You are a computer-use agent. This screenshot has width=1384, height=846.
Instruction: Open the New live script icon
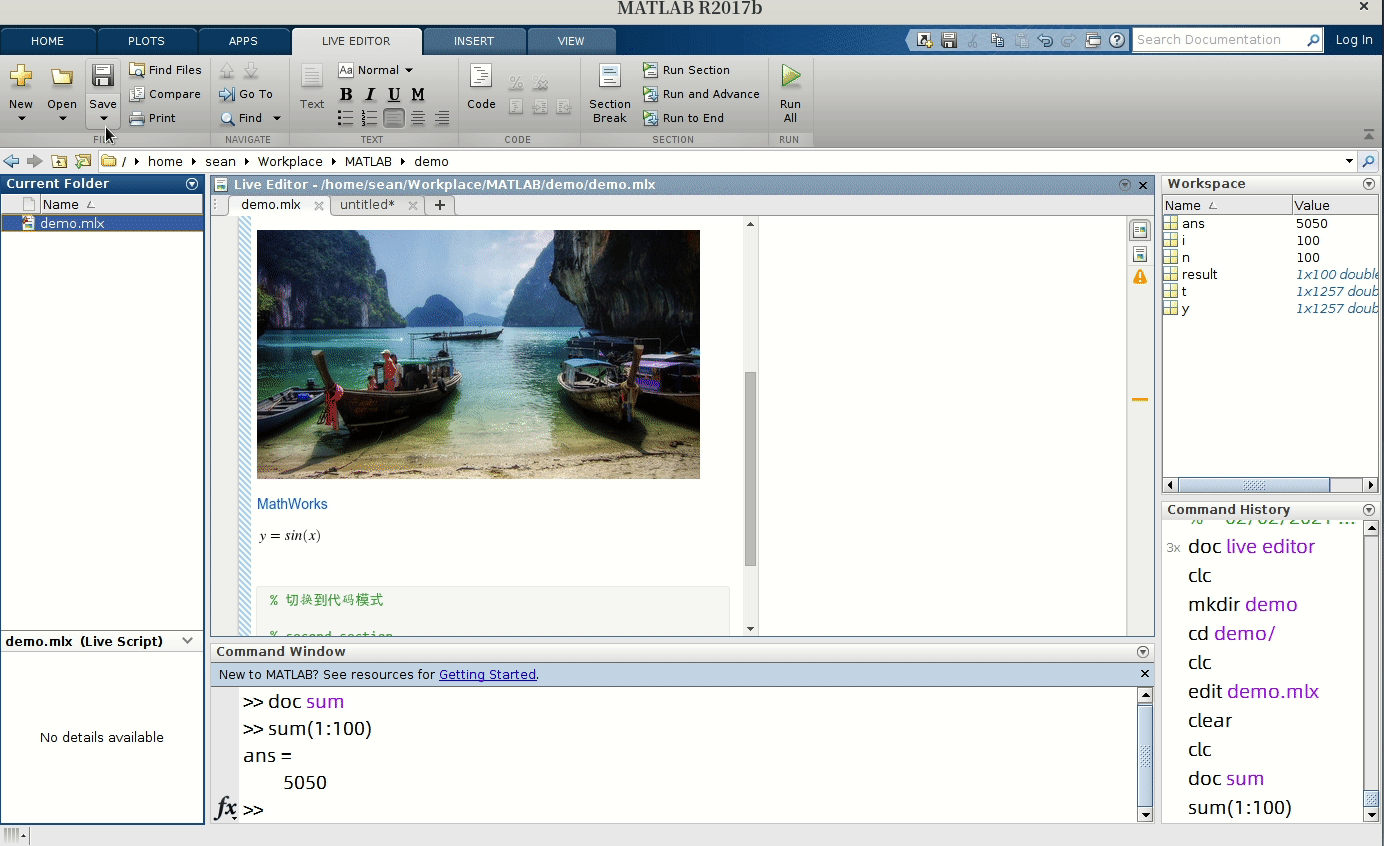[21, 77]
